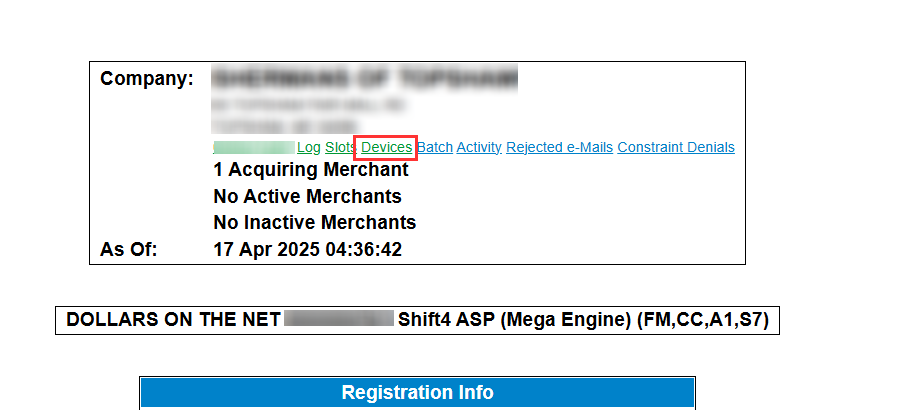The image size is (910, 410).
Task: Click the highlighted Devices link
Action: coord(386,148)
